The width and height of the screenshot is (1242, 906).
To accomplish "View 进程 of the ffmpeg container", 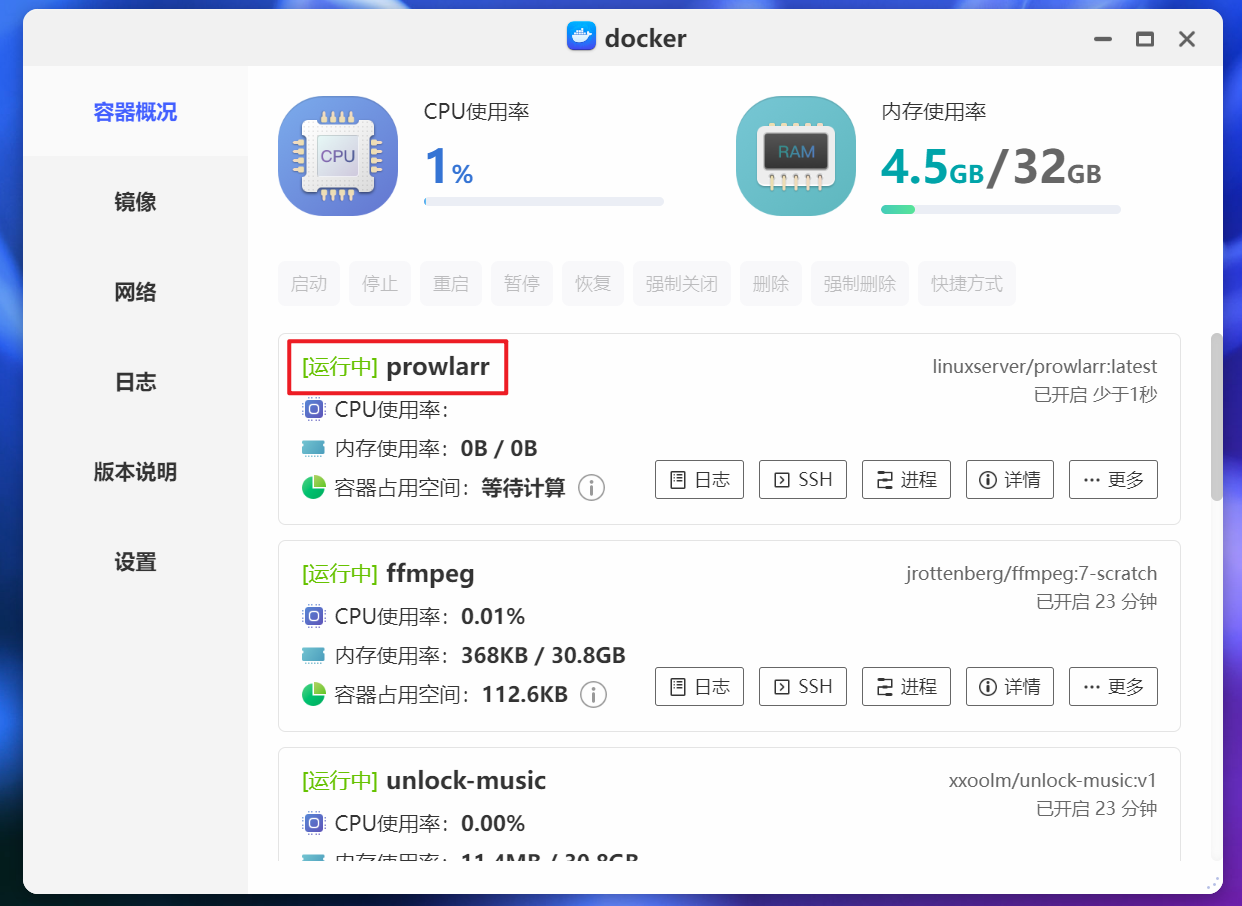I will [x=906, y=687].
